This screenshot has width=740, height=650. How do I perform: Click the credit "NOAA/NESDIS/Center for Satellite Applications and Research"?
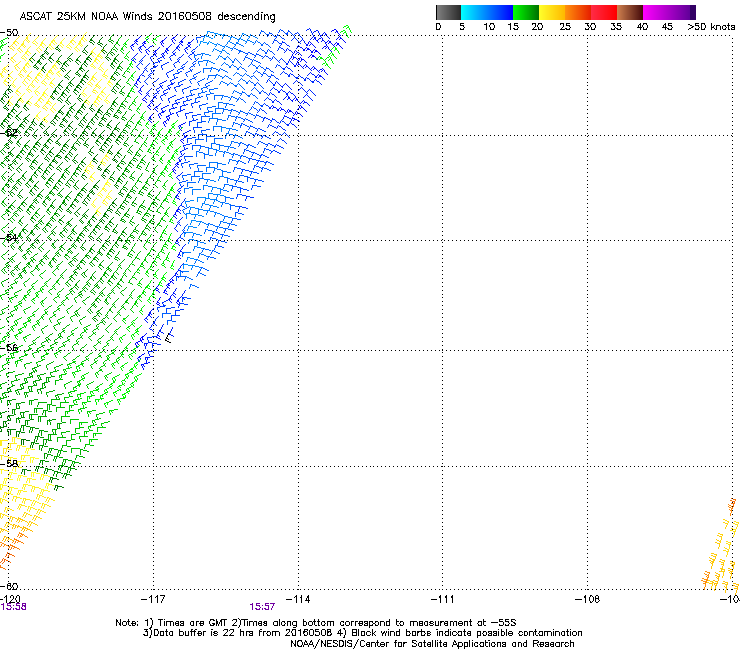click(432, 644)
